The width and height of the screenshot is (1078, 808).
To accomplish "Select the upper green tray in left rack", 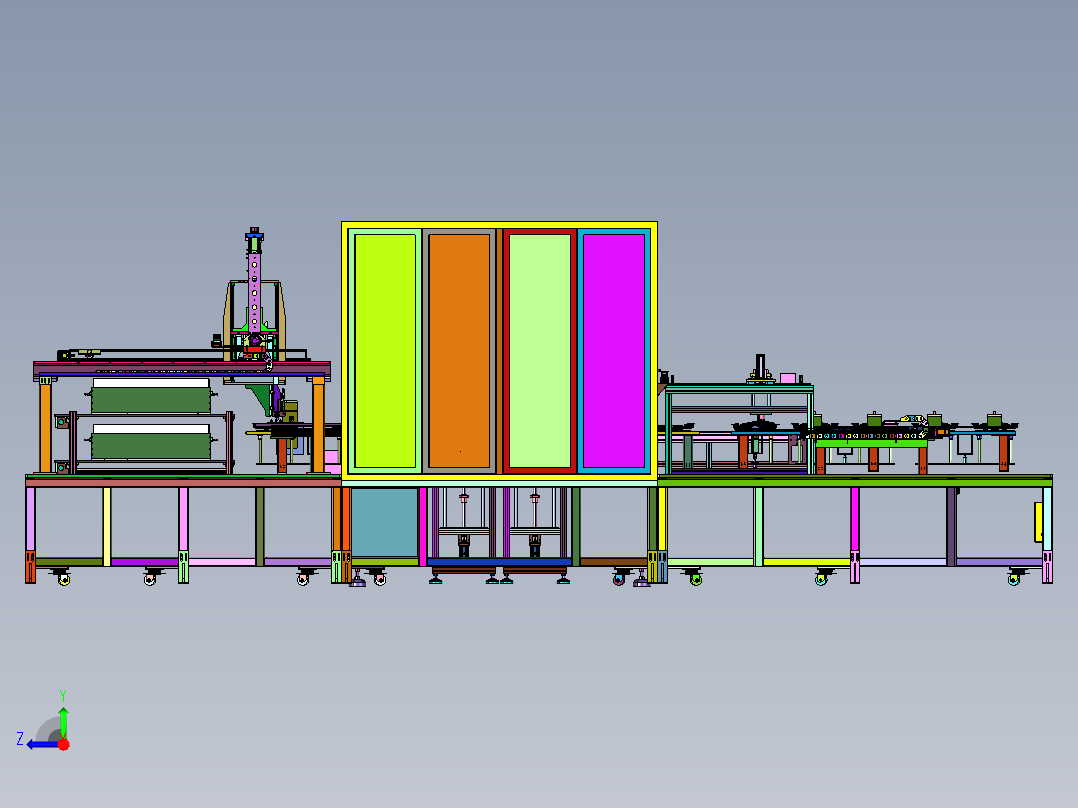I will click(151, 400).
